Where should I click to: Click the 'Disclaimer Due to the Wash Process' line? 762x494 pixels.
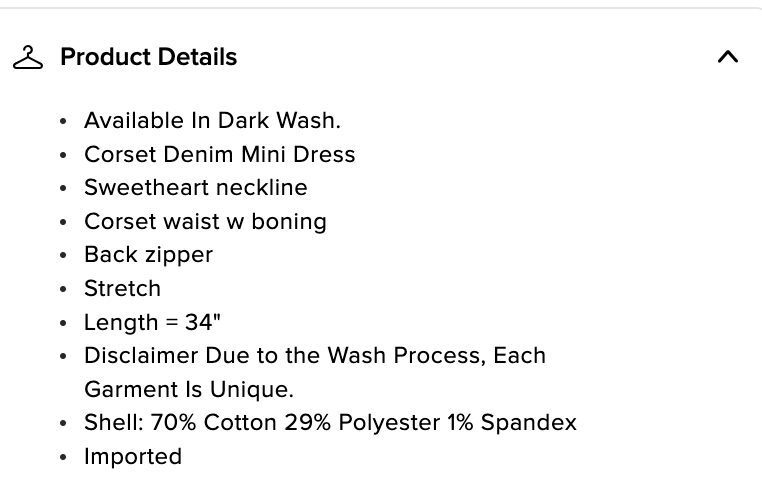pyautogui.click(x=314, y=356)
